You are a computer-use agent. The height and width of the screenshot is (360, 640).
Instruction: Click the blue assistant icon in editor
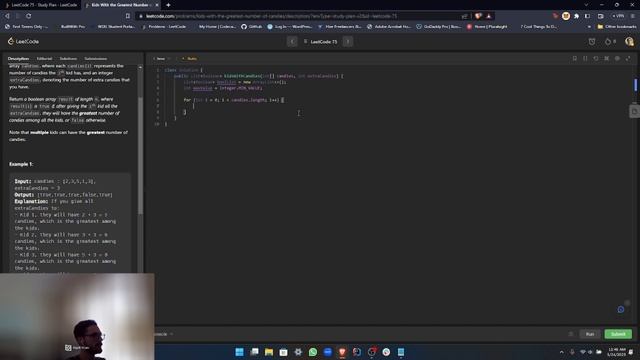pyautogui.click(x=621, y=309)
